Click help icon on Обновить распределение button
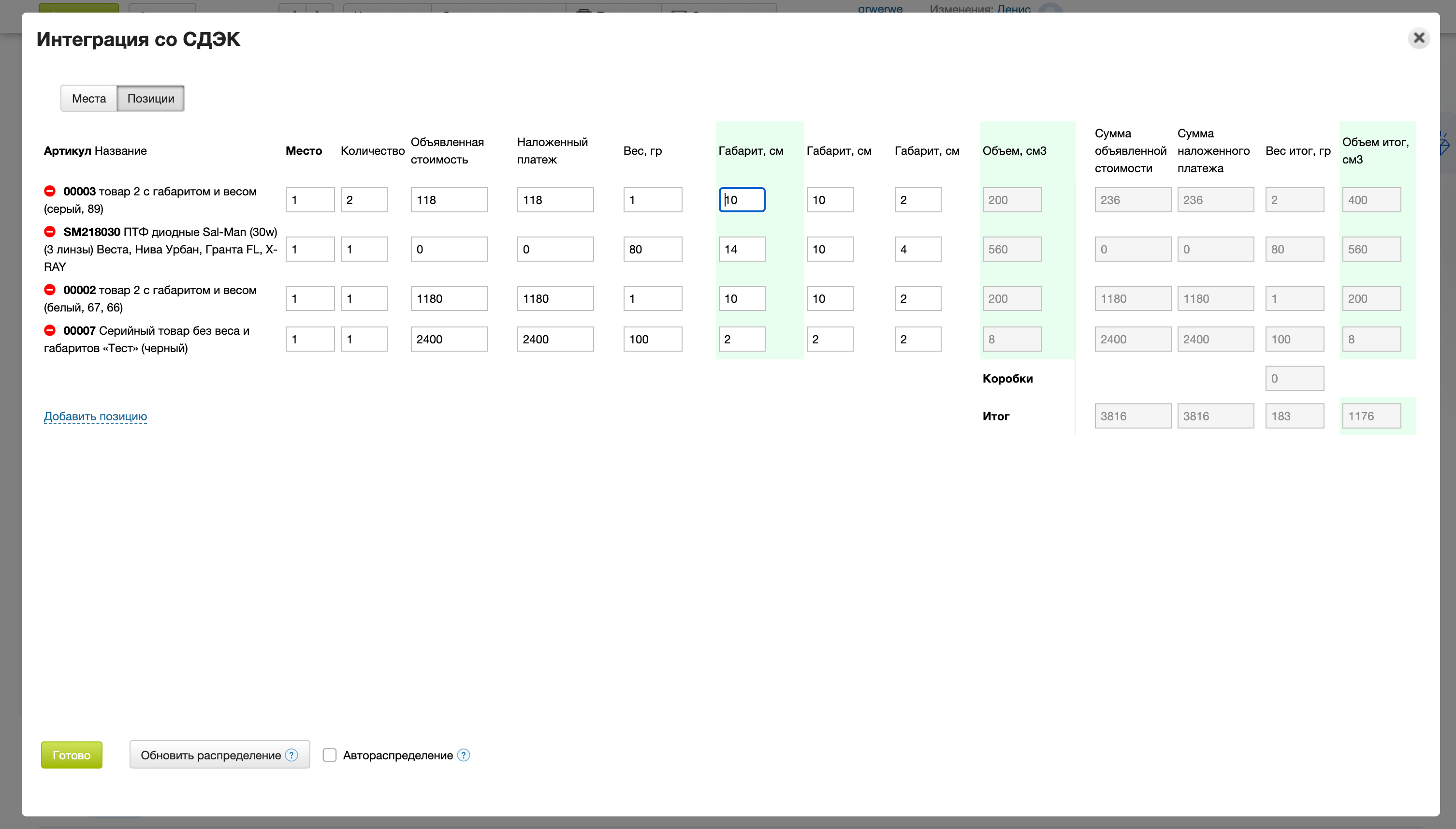The image size is (1456, 829). tap(291, 755)
